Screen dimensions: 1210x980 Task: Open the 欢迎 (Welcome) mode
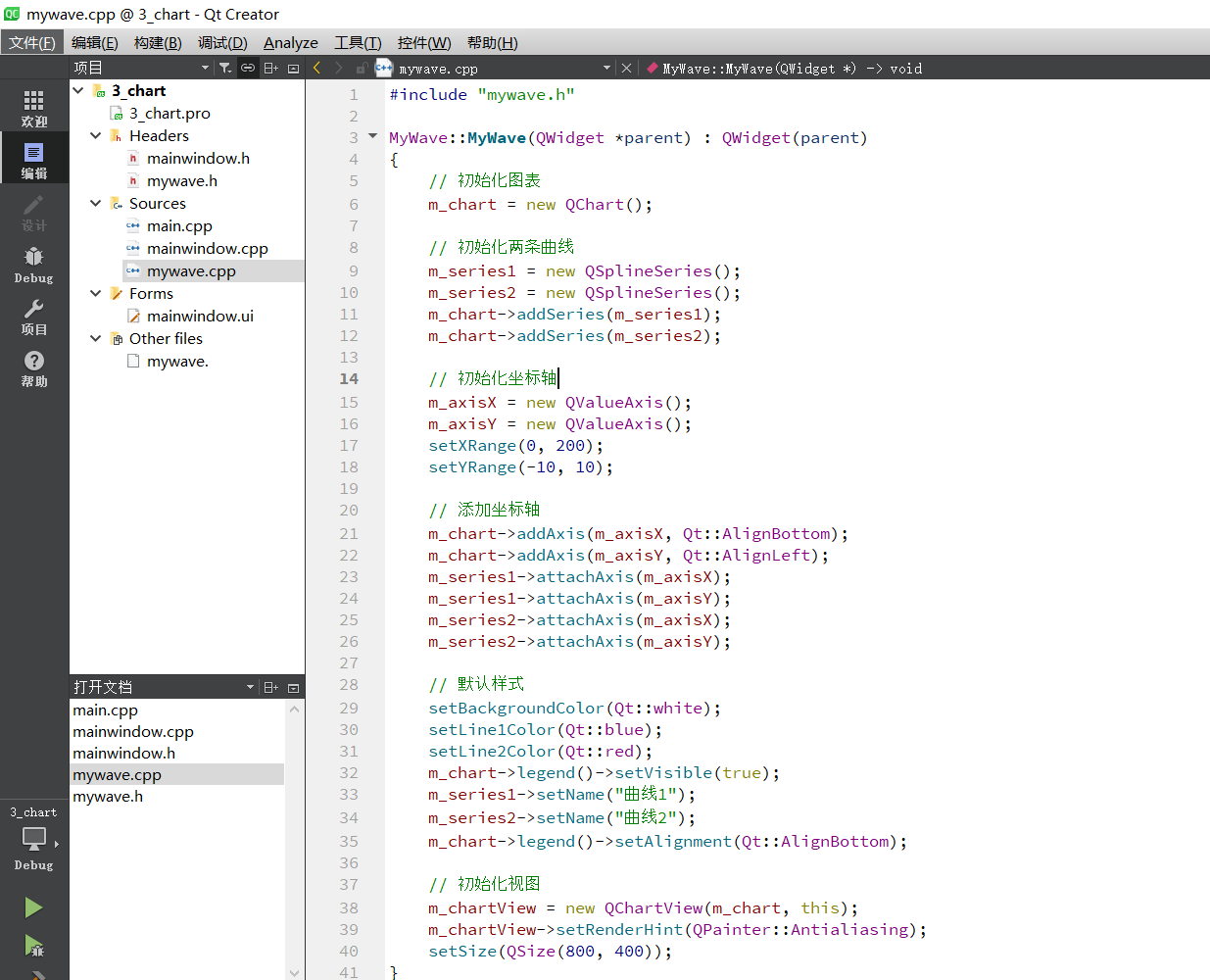tap(34, 108)
